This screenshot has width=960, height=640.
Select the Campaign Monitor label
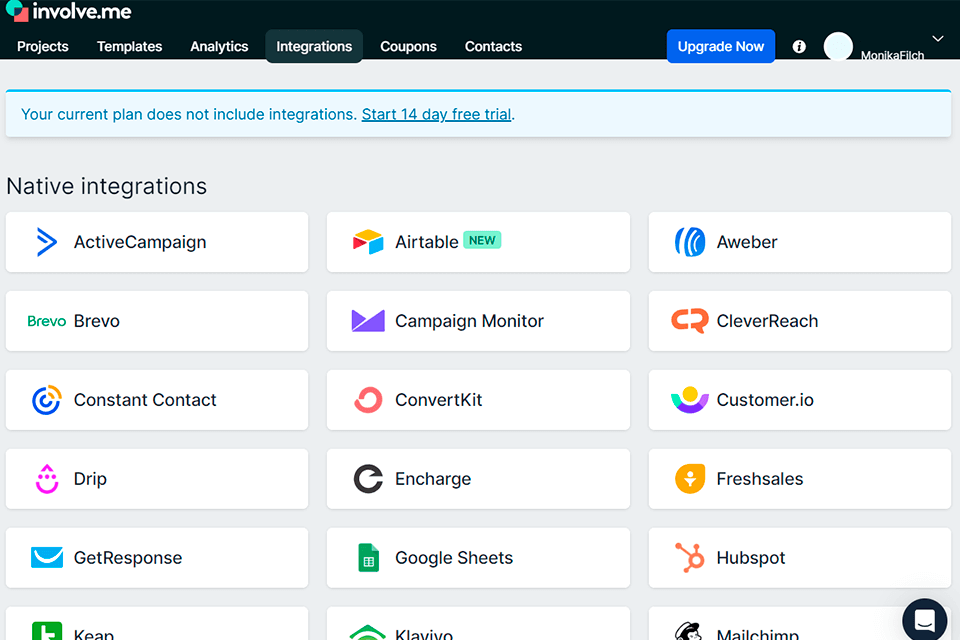469,321
